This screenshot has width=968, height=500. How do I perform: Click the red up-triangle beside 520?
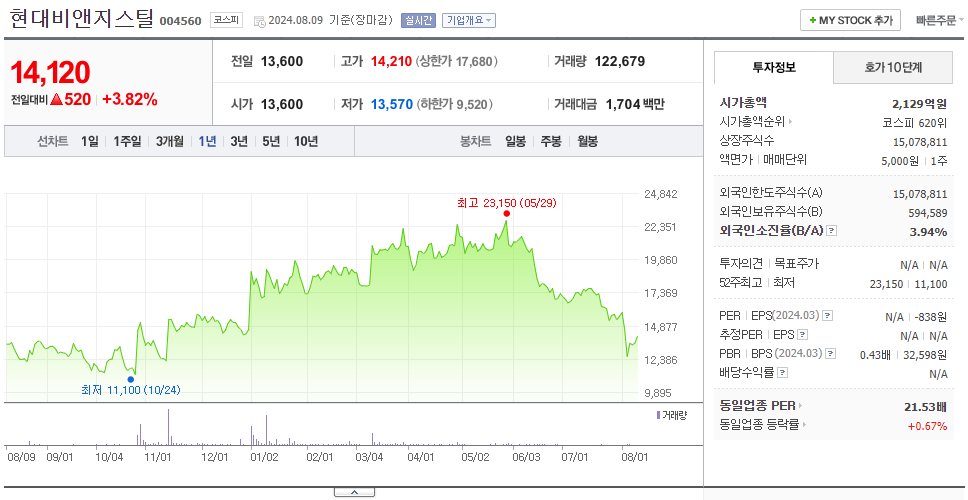coord(56,99)
